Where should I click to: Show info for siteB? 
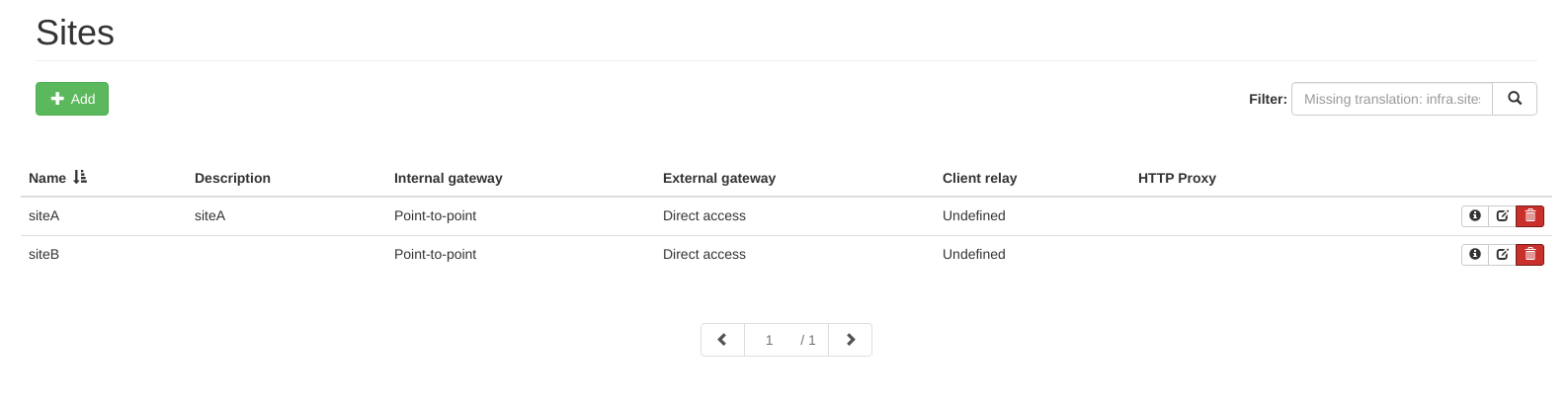tap(1475, 254)
